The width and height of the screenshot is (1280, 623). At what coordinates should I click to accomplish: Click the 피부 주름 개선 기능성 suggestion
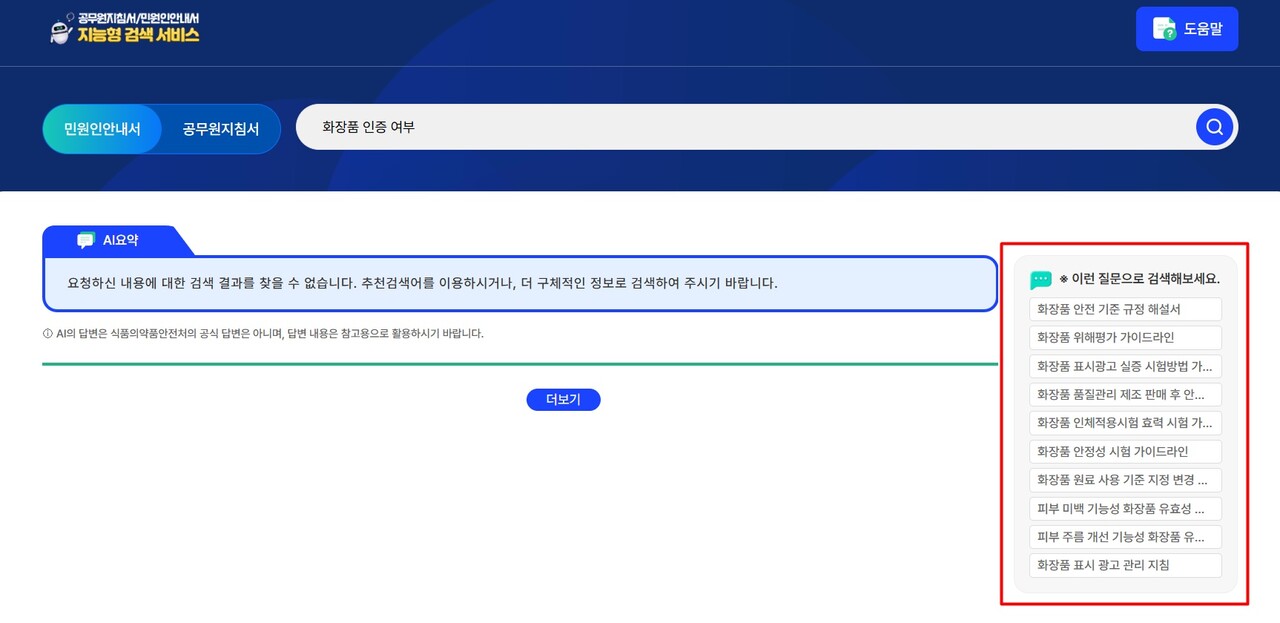point(1124,537)
